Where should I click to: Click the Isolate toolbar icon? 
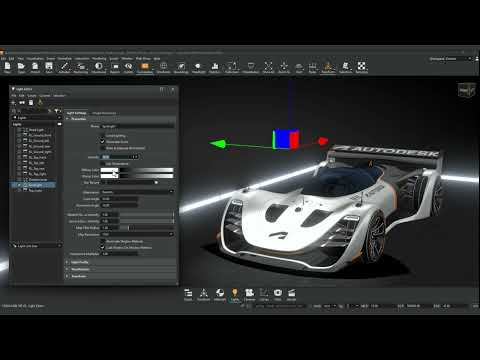128,67
